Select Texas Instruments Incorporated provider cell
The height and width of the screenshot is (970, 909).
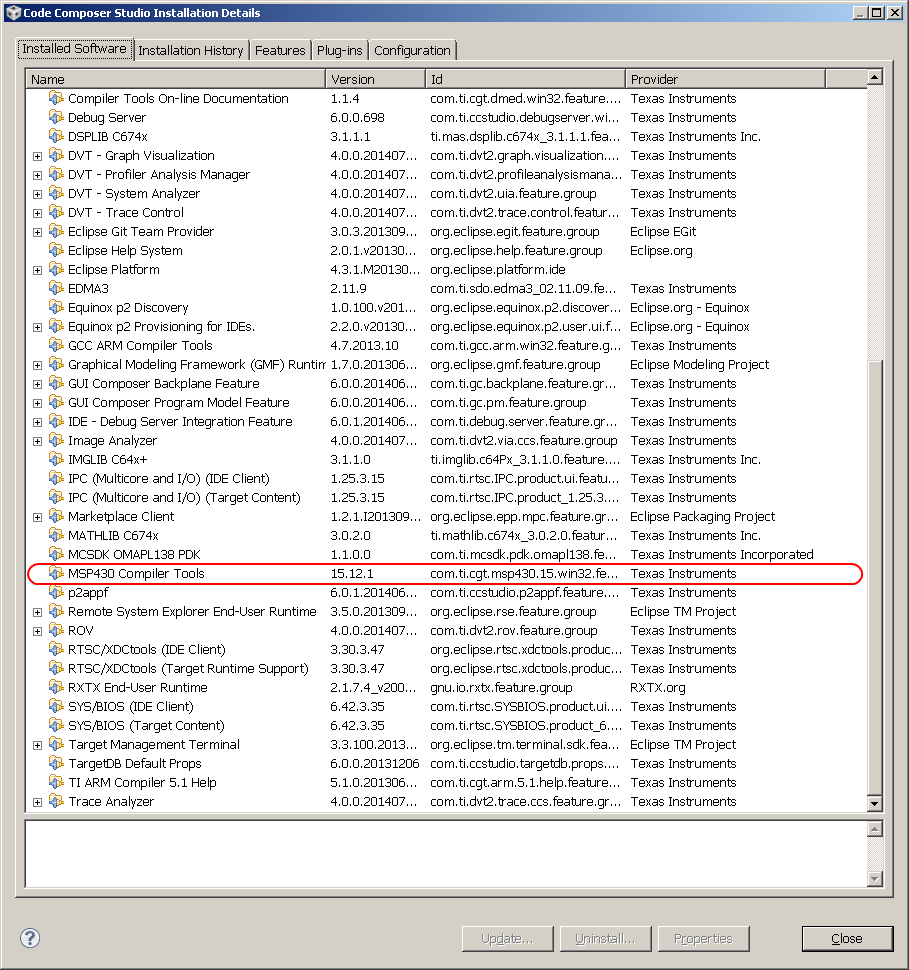[x=722, y=554]
